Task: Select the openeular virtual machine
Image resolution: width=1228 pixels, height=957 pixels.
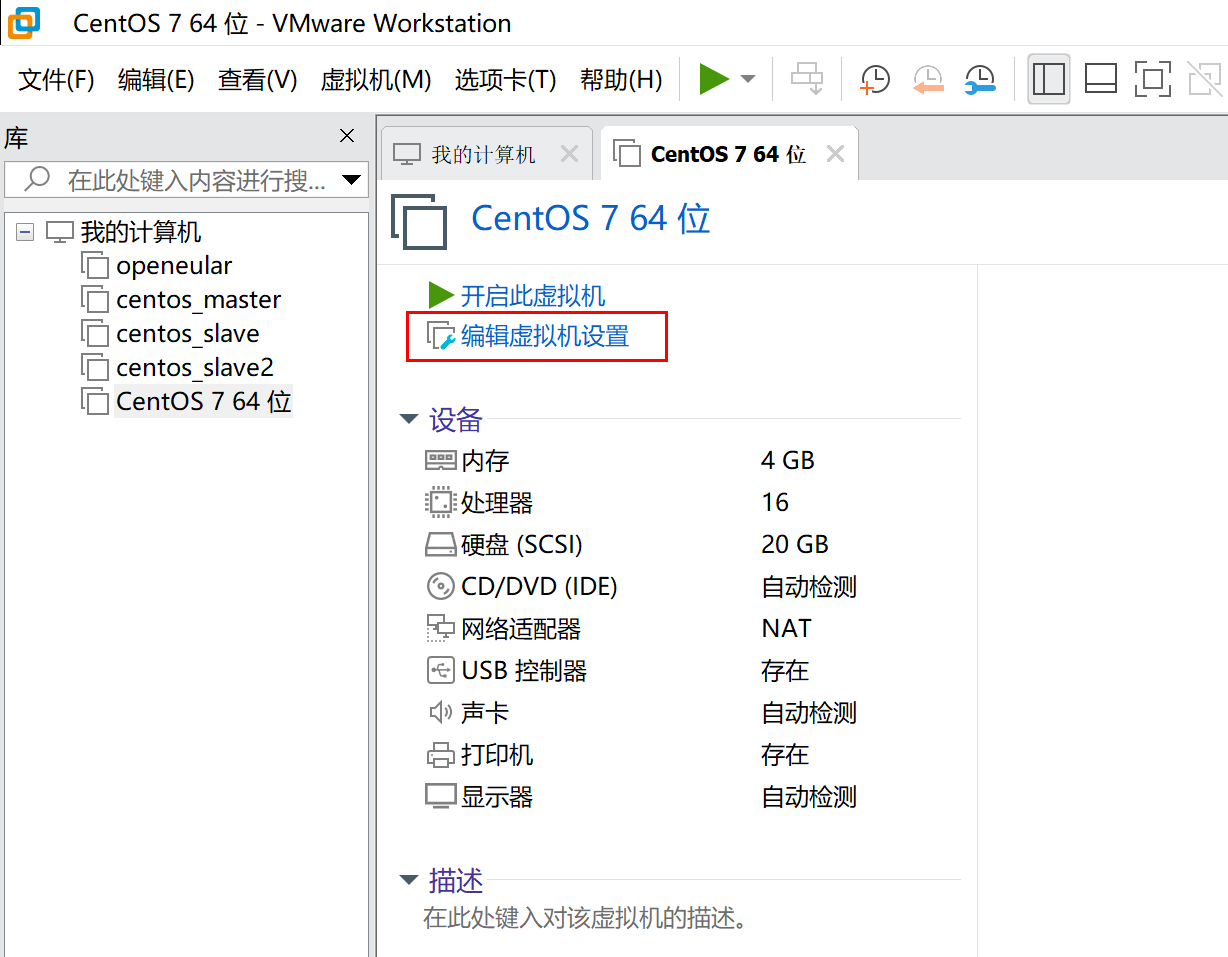Action: coord(174,266)
